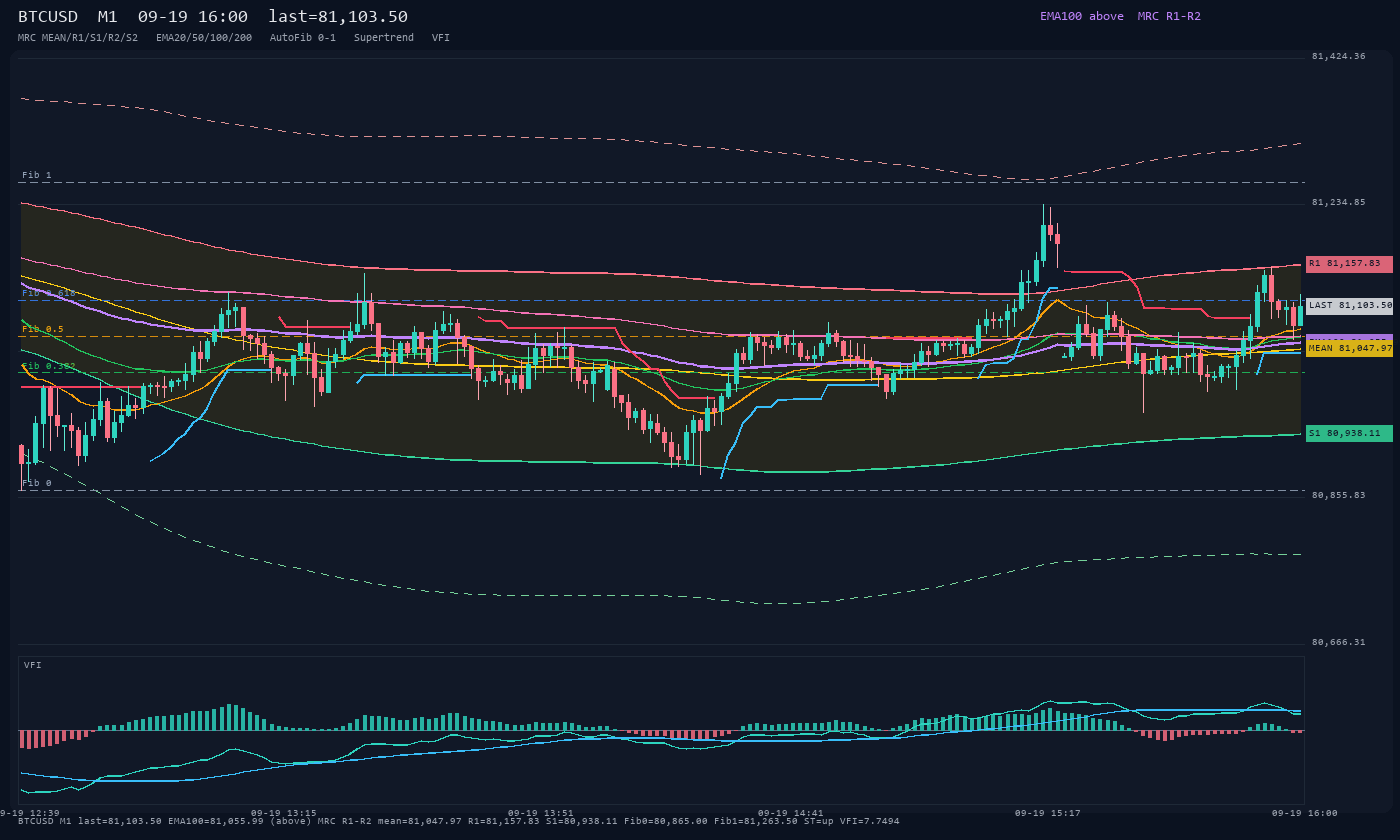Viewport: 1400px width, 840px height.
Task: Click the red R1 81,157.83 price tag
Action: click(x=1349, y=264)
